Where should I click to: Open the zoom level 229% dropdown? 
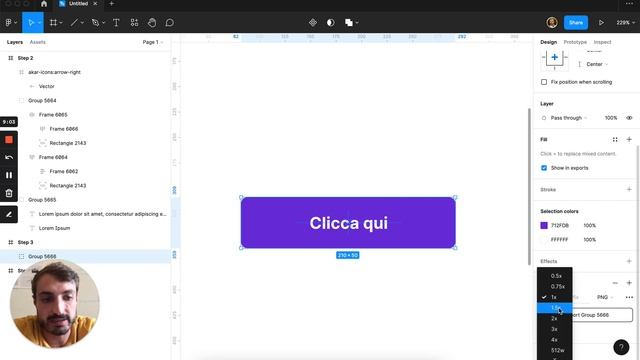[x=625, y=23]
